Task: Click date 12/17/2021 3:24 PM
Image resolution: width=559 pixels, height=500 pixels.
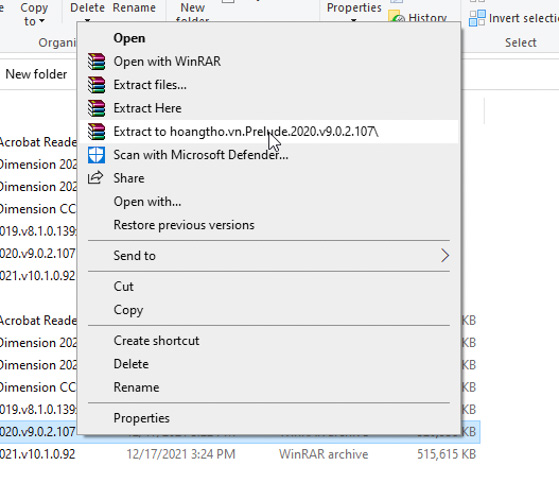Action: point(181,454)
